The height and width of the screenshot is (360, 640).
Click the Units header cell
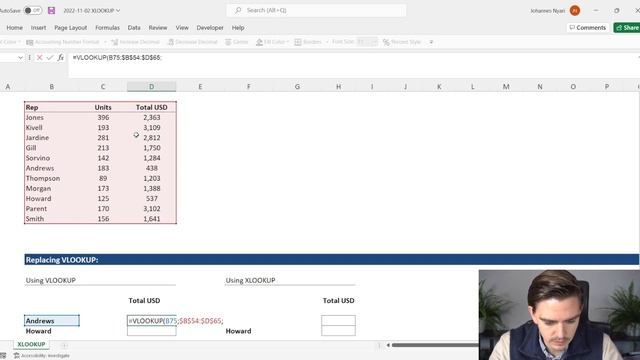(x=103, y=107)
